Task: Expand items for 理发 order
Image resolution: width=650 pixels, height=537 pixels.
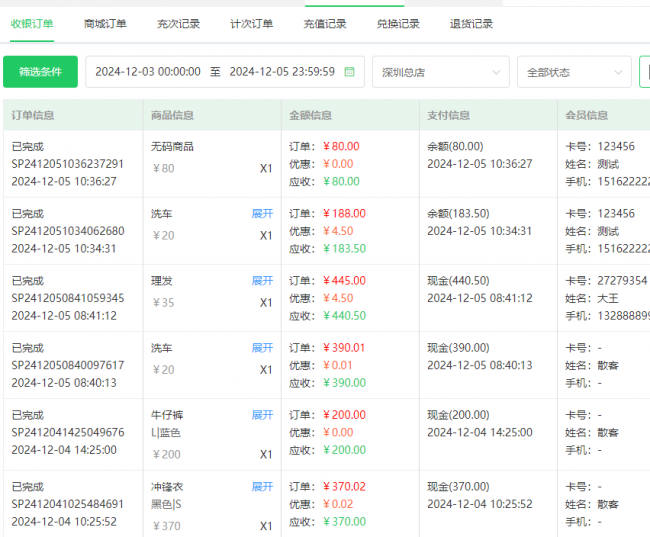Action: 262,281
